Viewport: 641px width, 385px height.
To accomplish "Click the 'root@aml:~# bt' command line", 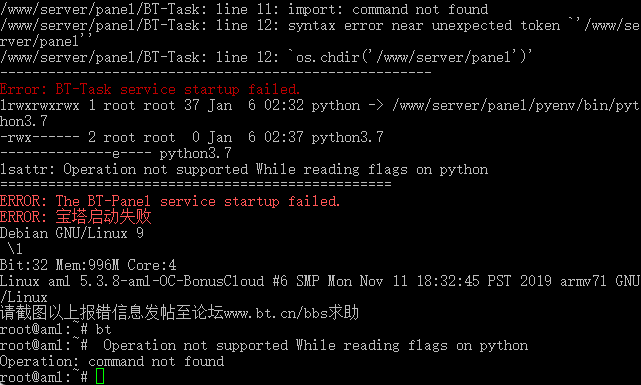I will (x=56, y=329).
